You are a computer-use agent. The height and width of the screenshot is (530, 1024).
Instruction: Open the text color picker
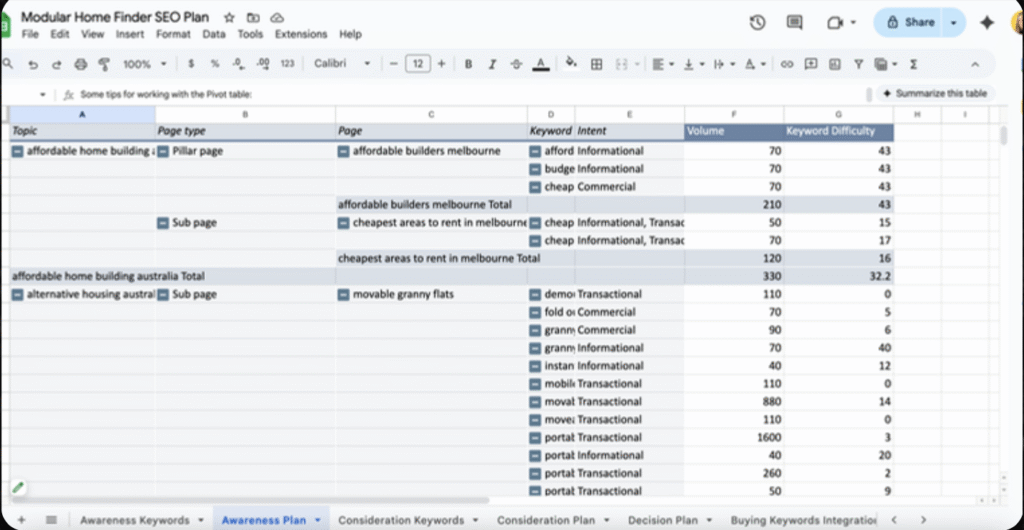click(540, 64)
